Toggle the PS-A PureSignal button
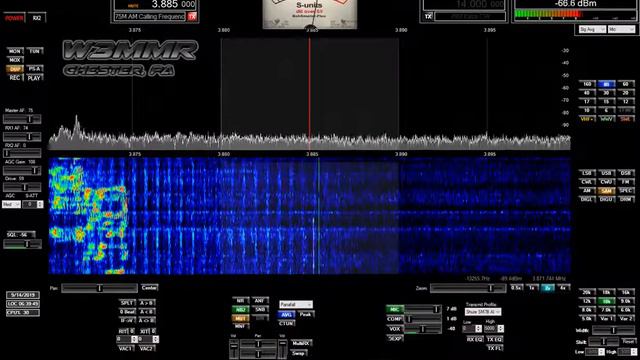This screenshot has width=640, height=360. coord(34,69)
